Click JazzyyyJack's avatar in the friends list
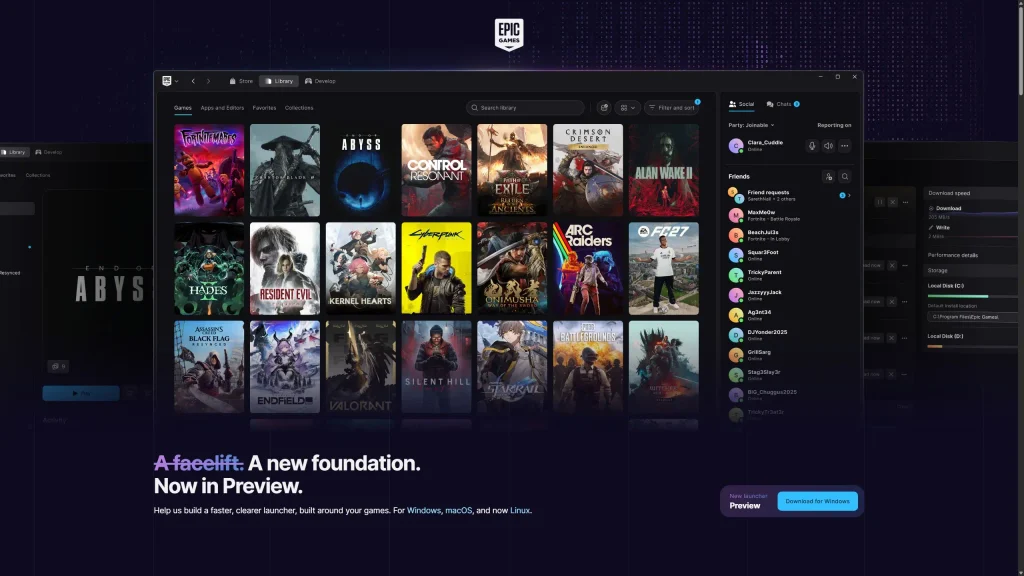 736,295
